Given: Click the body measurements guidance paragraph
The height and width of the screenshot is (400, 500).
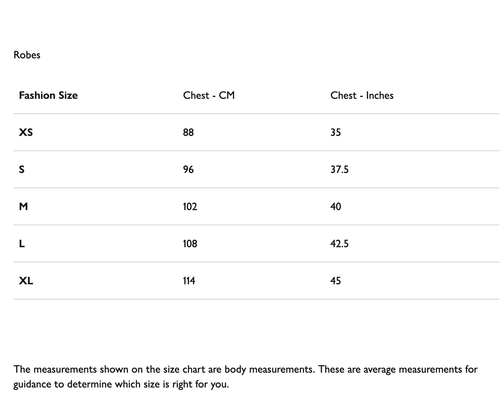Looking at the screenshot, I should pos(246,377).
